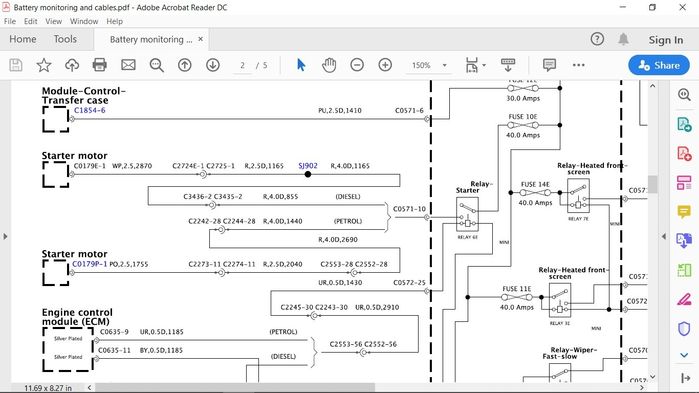
Task: Click the Share button
Action: pos(659,65)
